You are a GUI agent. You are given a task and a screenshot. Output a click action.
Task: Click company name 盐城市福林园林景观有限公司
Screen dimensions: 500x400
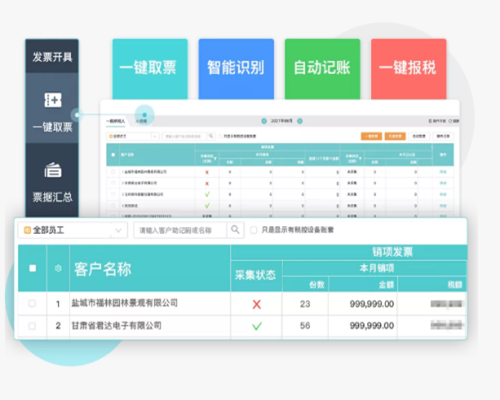click(125, 303)
